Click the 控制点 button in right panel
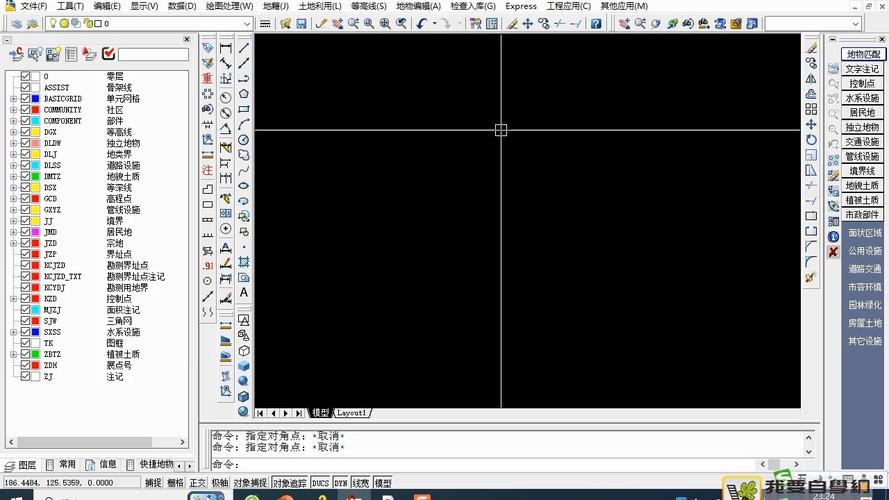This screenshot has width=889, height=500. (x=863, y=83)
